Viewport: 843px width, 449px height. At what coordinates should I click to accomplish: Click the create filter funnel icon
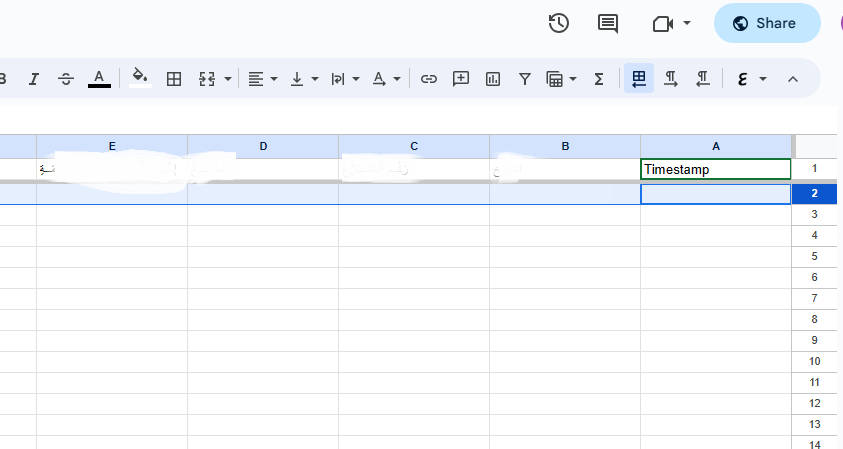524,78
